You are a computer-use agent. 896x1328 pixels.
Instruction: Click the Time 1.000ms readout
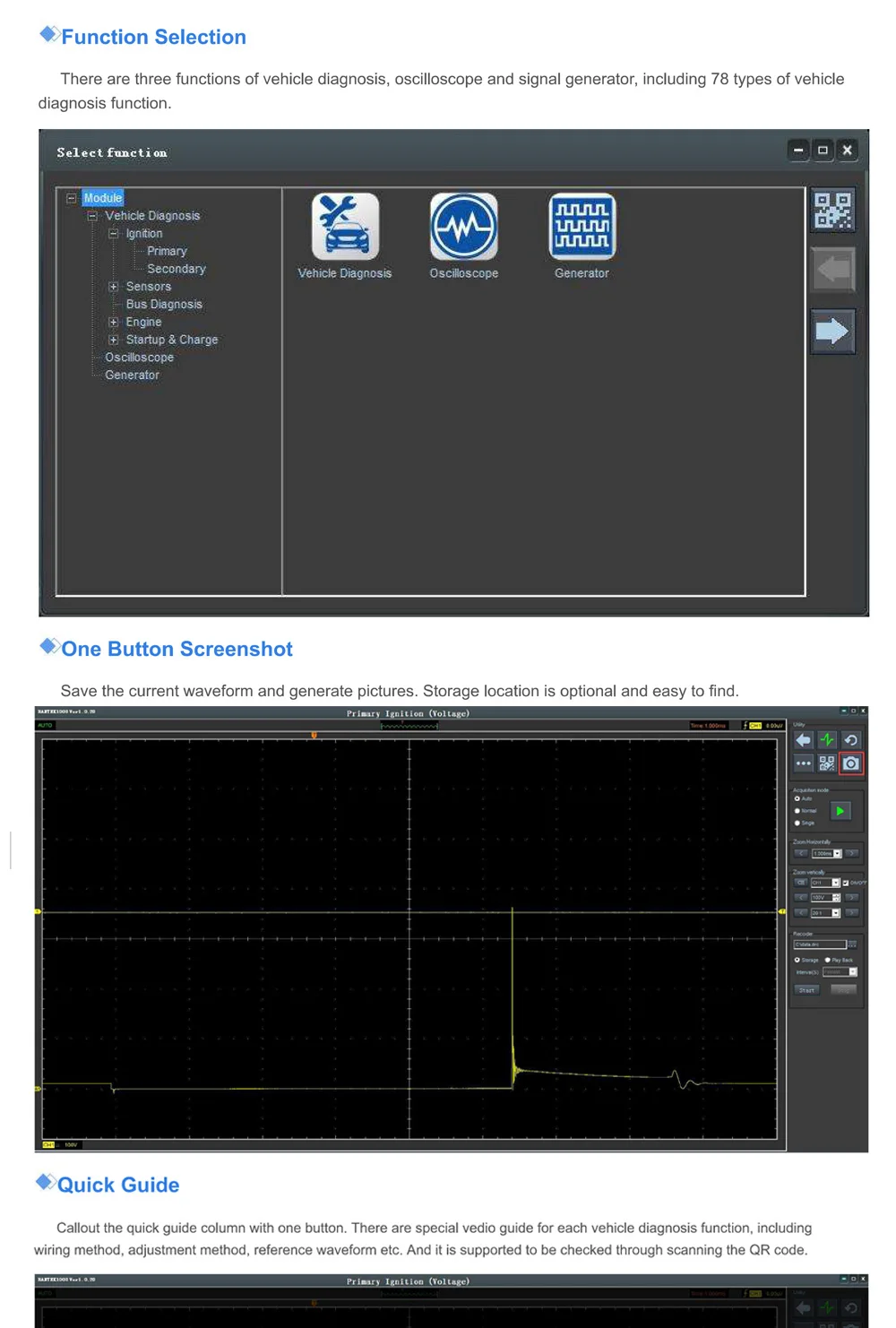click(708, 725)
